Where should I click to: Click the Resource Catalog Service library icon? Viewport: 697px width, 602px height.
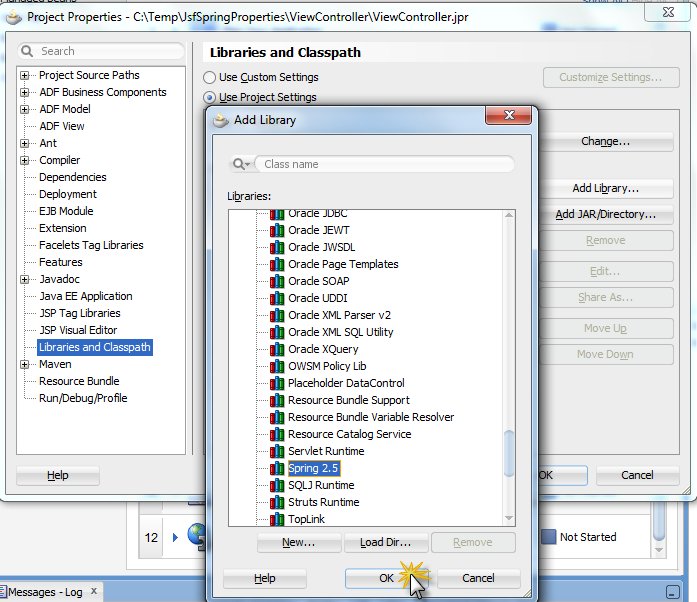pyautogui.click(x=277, y=434)
